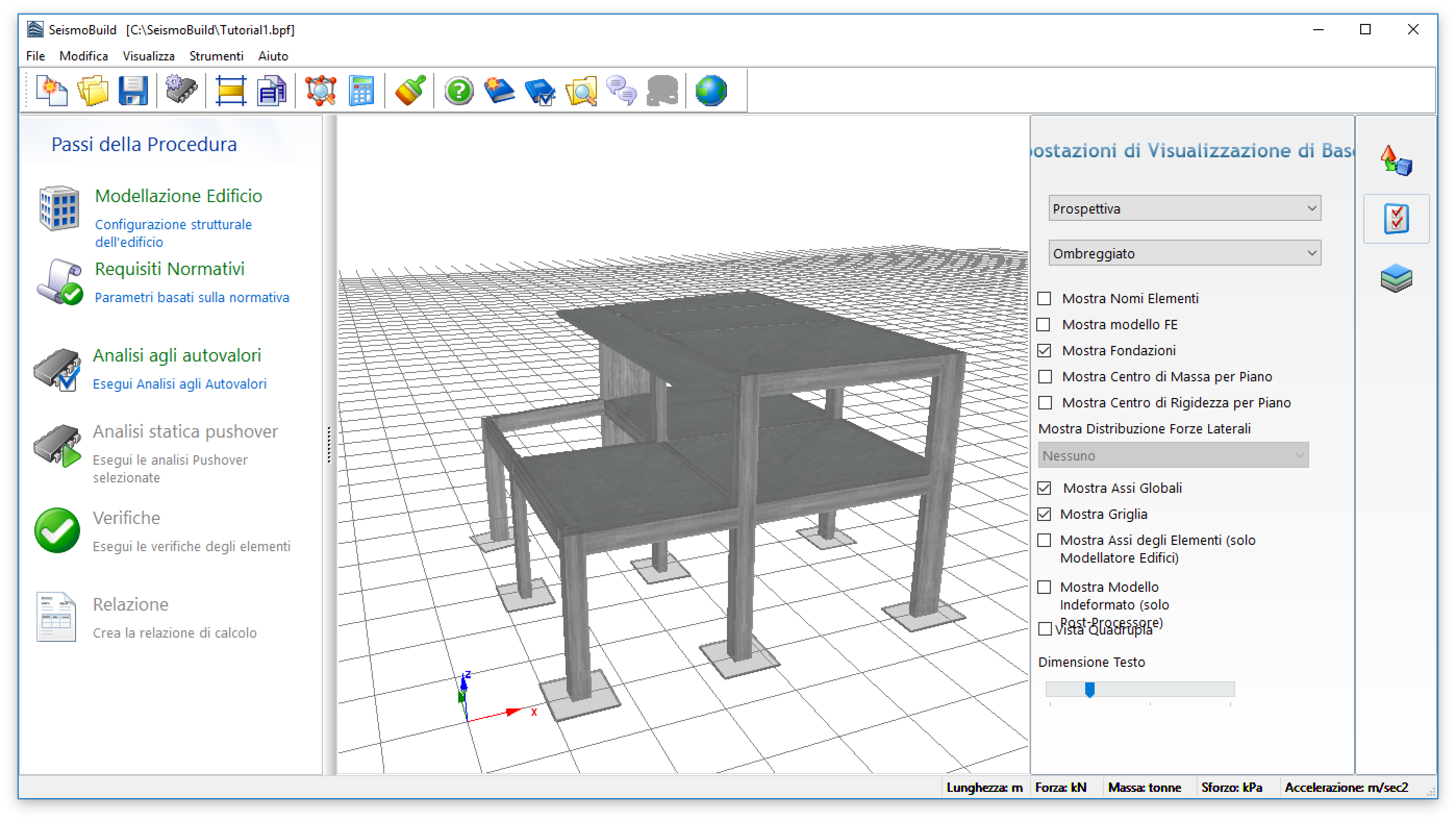This screenshot has height=821, width=1456.
Task: Open the Visualizza menu
Action: (148, 56)
